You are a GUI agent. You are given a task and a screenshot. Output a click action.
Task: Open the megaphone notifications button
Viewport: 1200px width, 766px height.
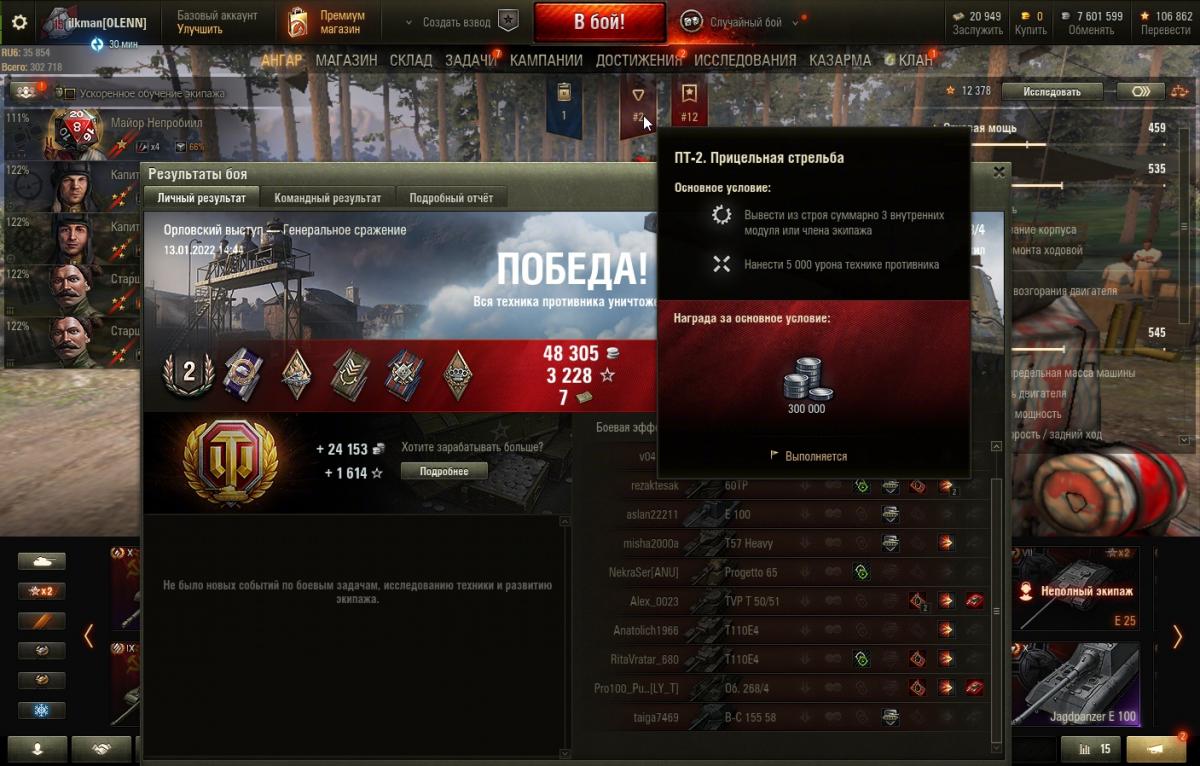pos(1156,749)
